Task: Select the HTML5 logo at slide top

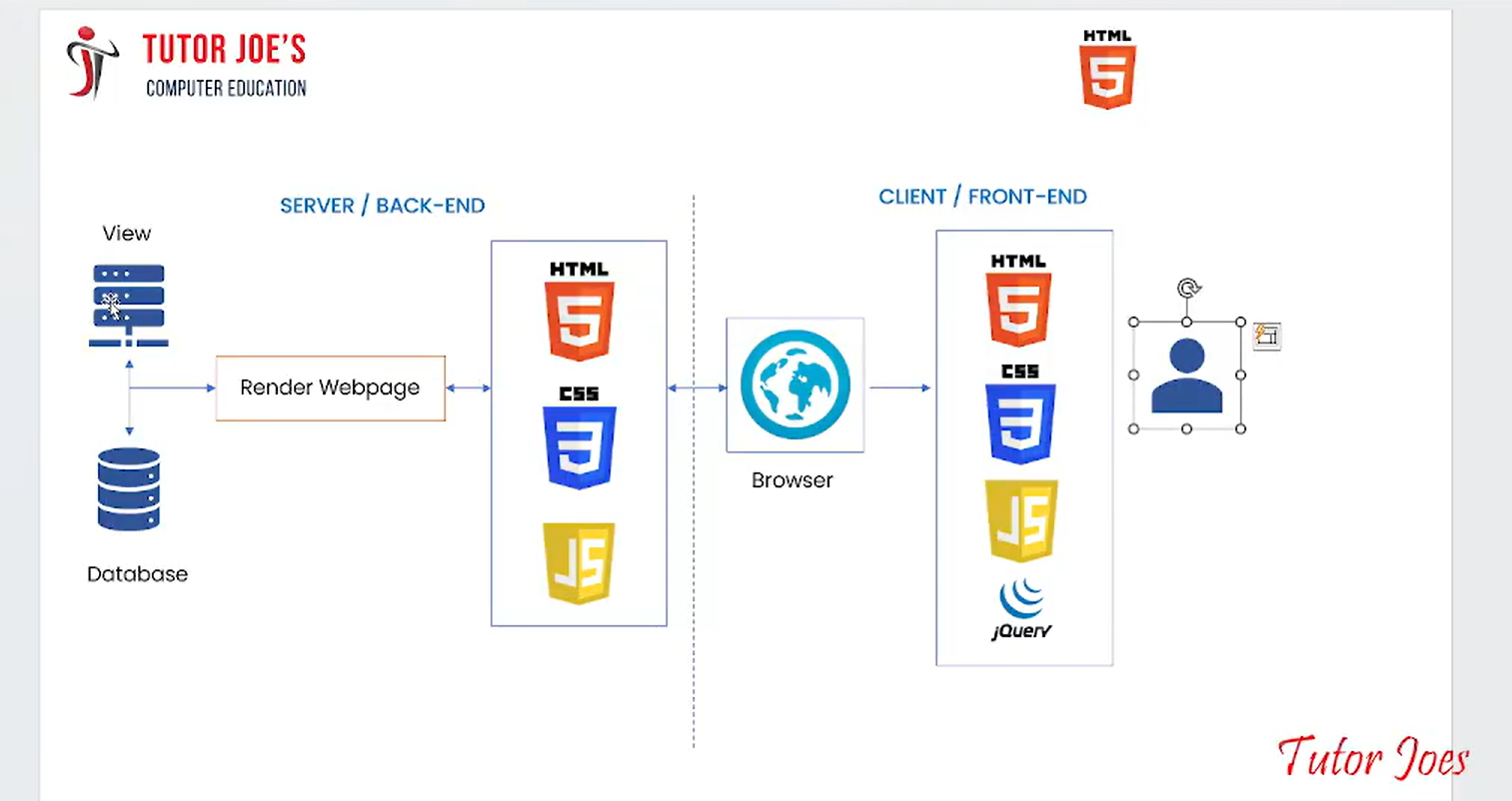Action: (1107, 69)
